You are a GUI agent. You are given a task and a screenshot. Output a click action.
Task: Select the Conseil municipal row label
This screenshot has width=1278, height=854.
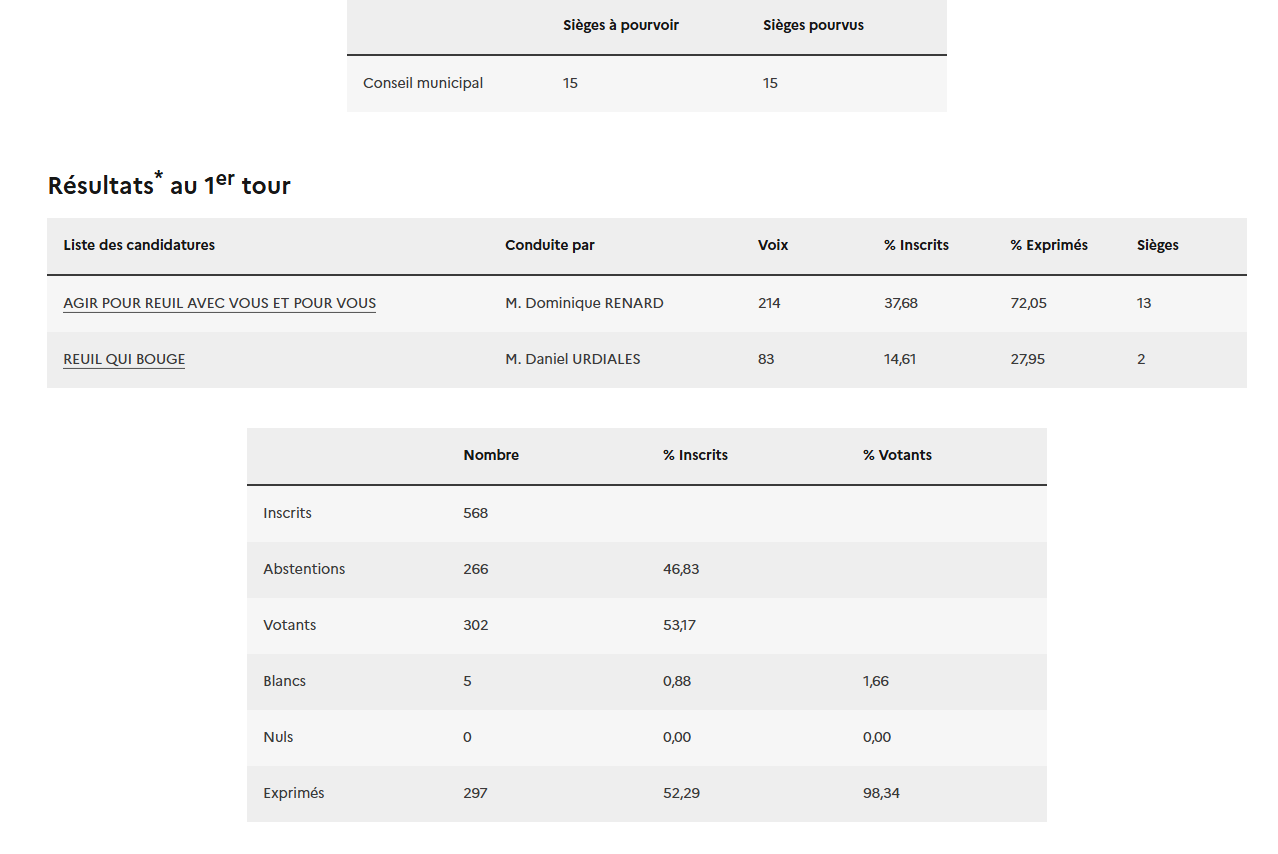coord(423,83)
